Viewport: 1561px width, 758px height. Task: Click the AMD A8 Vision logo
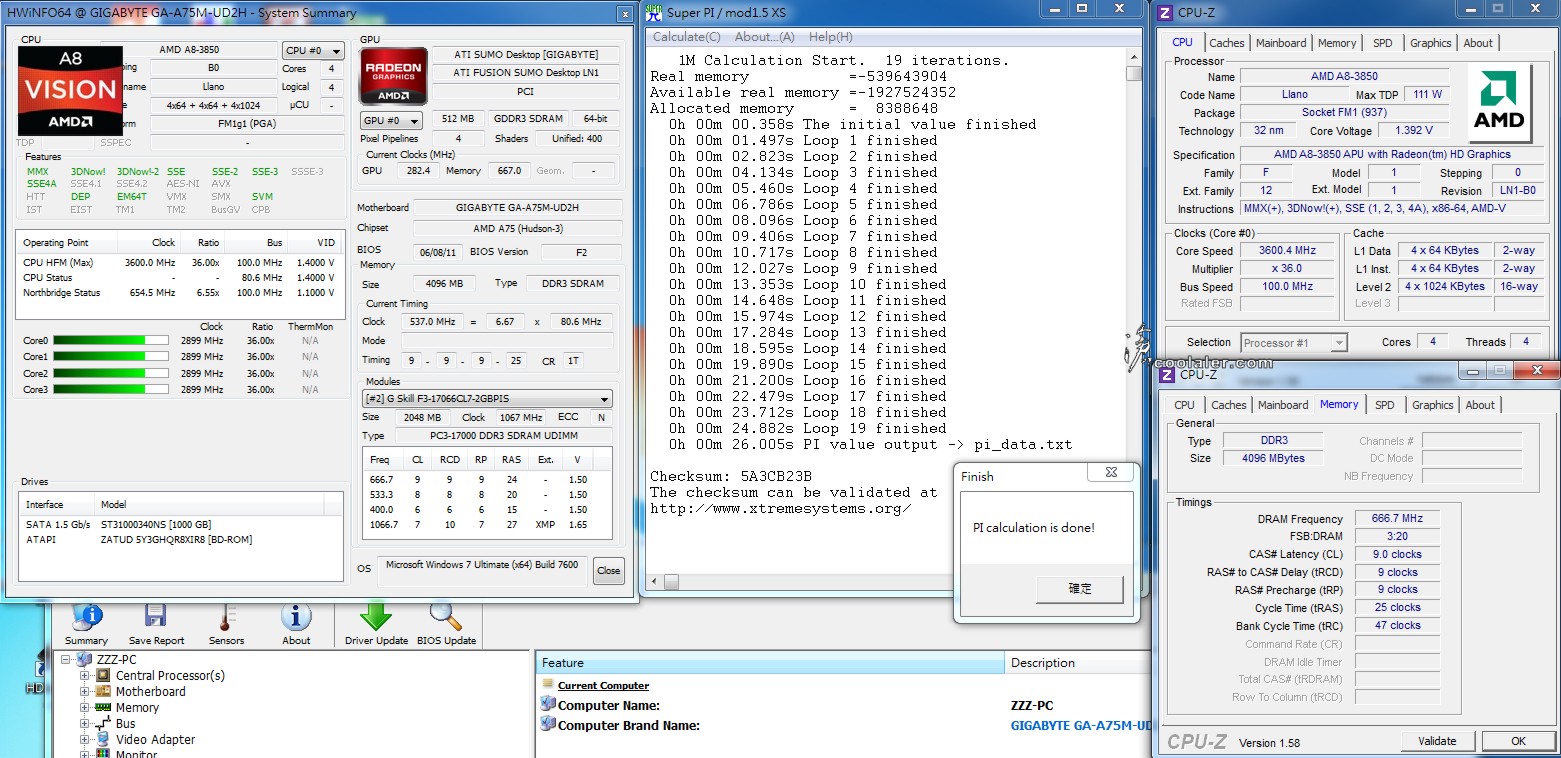tap(71, 91)
